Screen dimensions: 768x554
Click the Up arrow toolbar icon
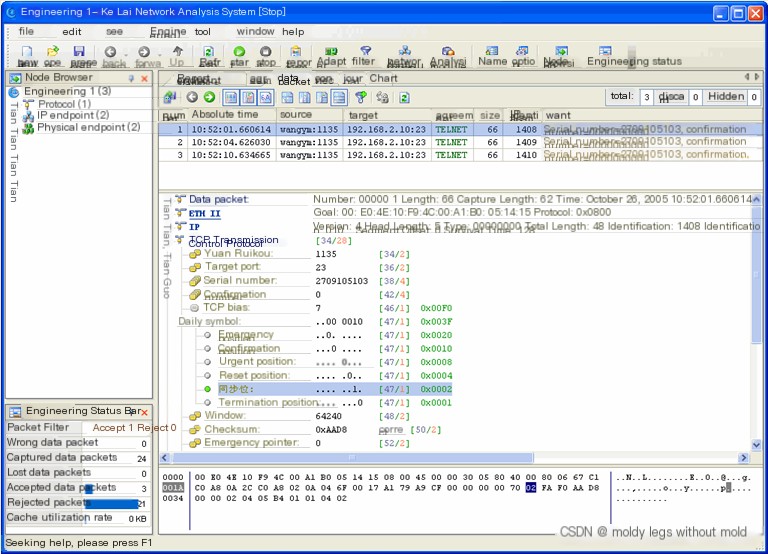(x=177, y=51)
